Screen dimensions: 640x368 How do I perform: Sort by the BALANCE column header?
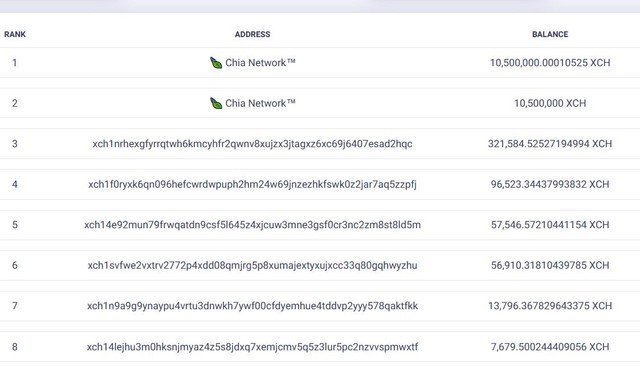550,34
